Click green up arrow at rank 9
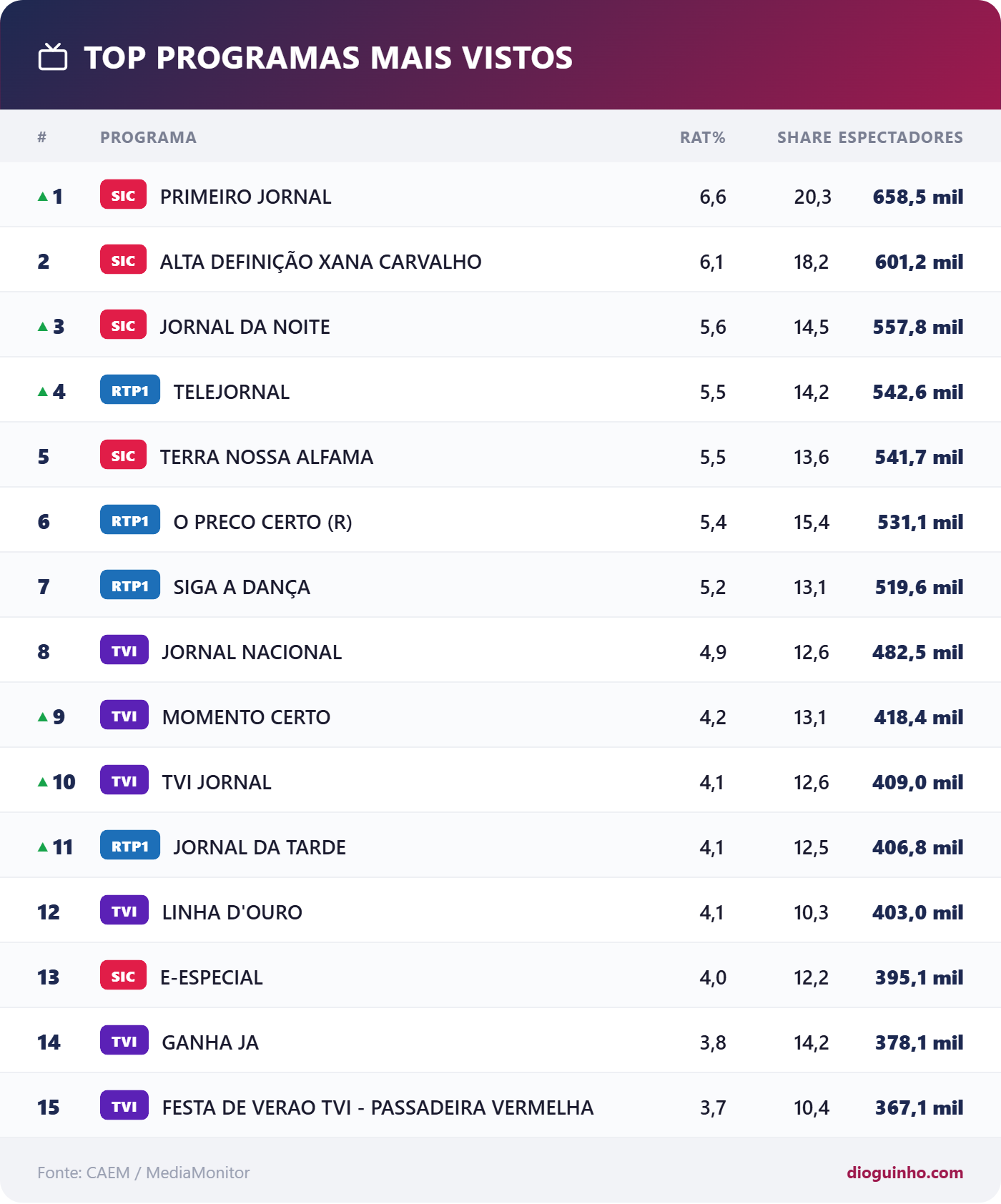Image resolution: width=1001 pixels, height=1204 pixels. pyautogui.click(x=43, y=716)
